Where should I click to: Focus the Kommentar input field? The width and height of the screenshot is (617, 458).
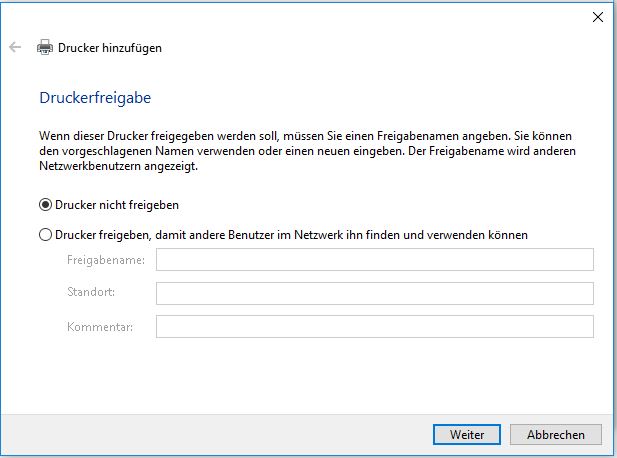375,327
